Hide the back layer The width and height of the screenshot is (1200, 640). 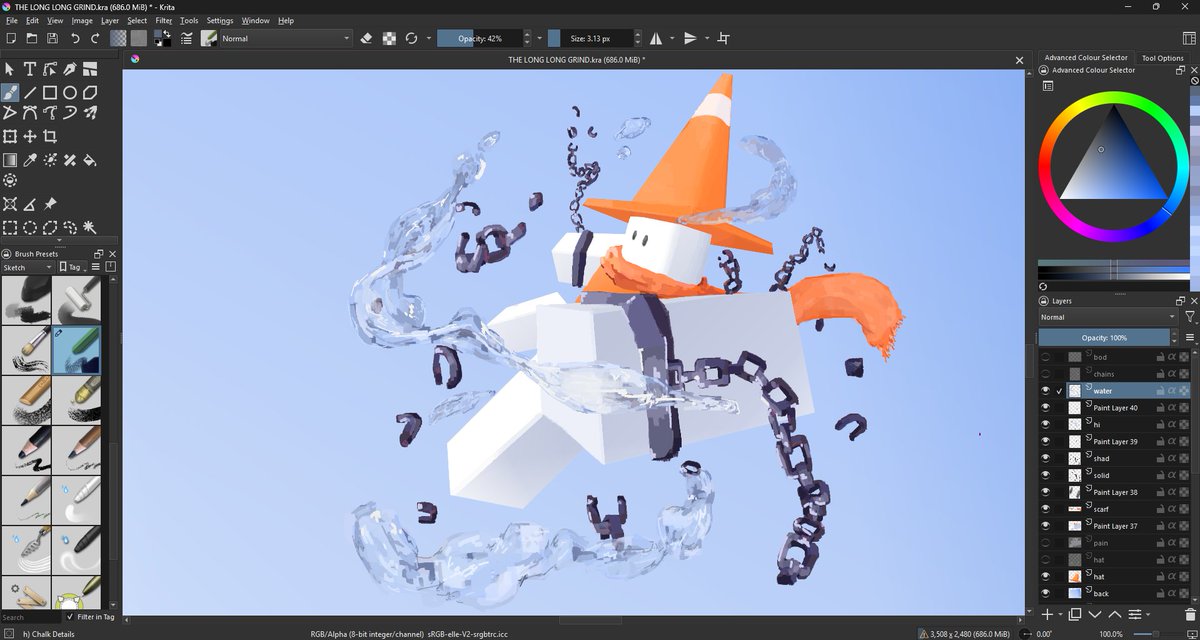click(x=1046, y=593)
